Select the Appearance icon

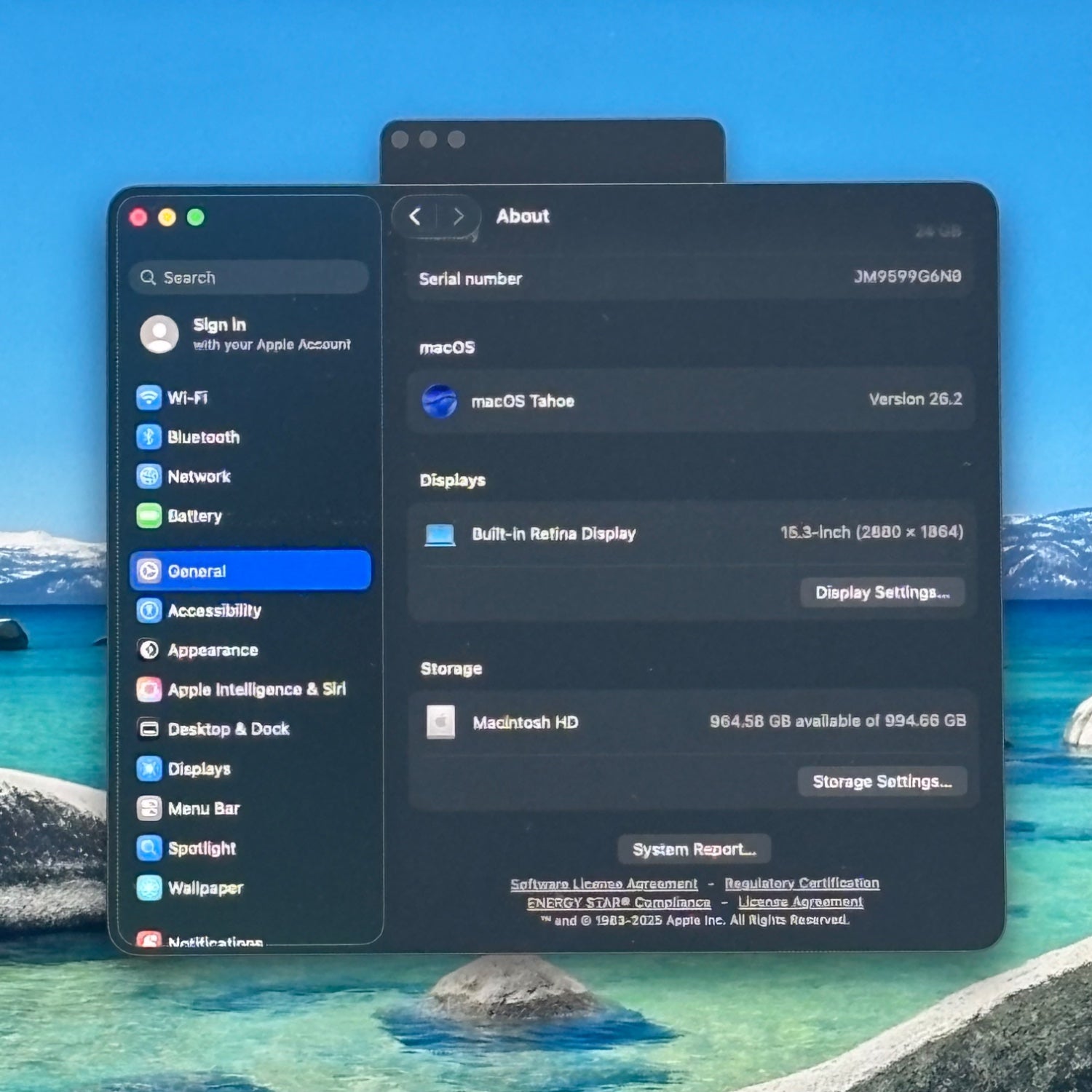tap(149, 649)
